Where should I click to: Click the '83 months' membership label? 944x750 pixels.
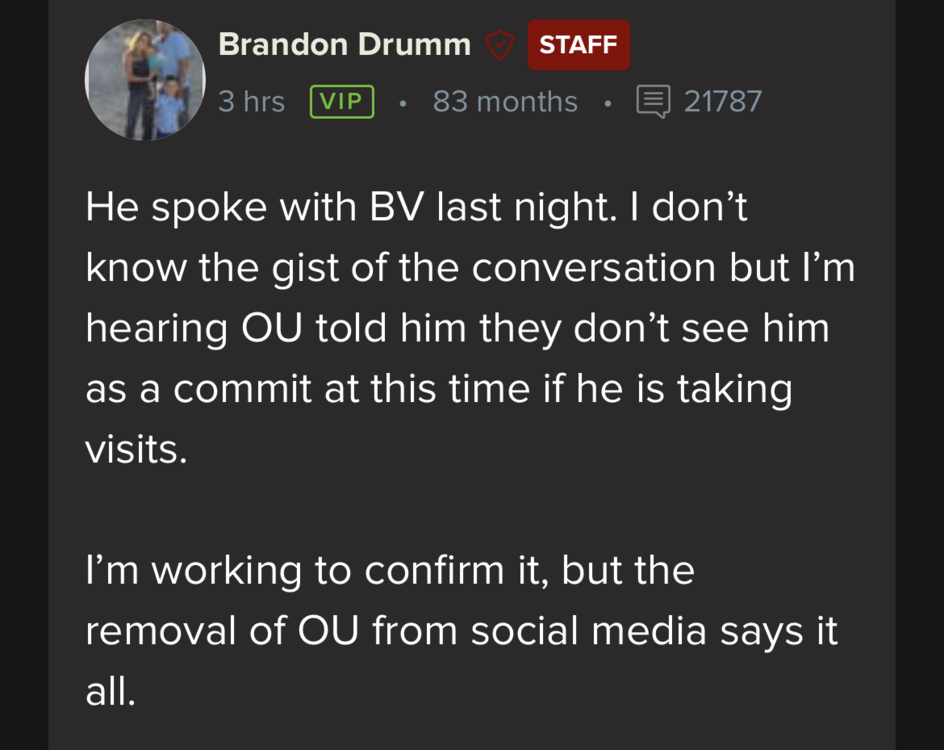tap(505, 102)
